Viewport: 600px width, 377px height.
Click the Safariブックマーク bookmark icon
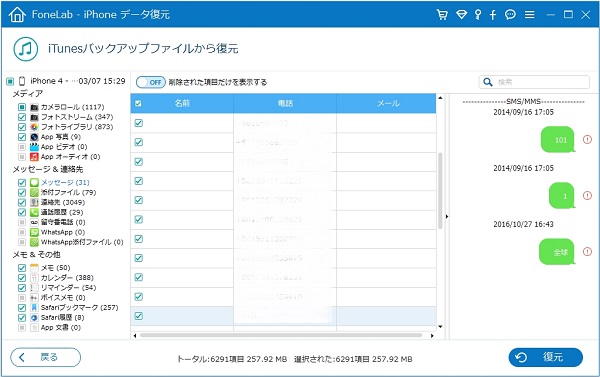tap(34, 308)
